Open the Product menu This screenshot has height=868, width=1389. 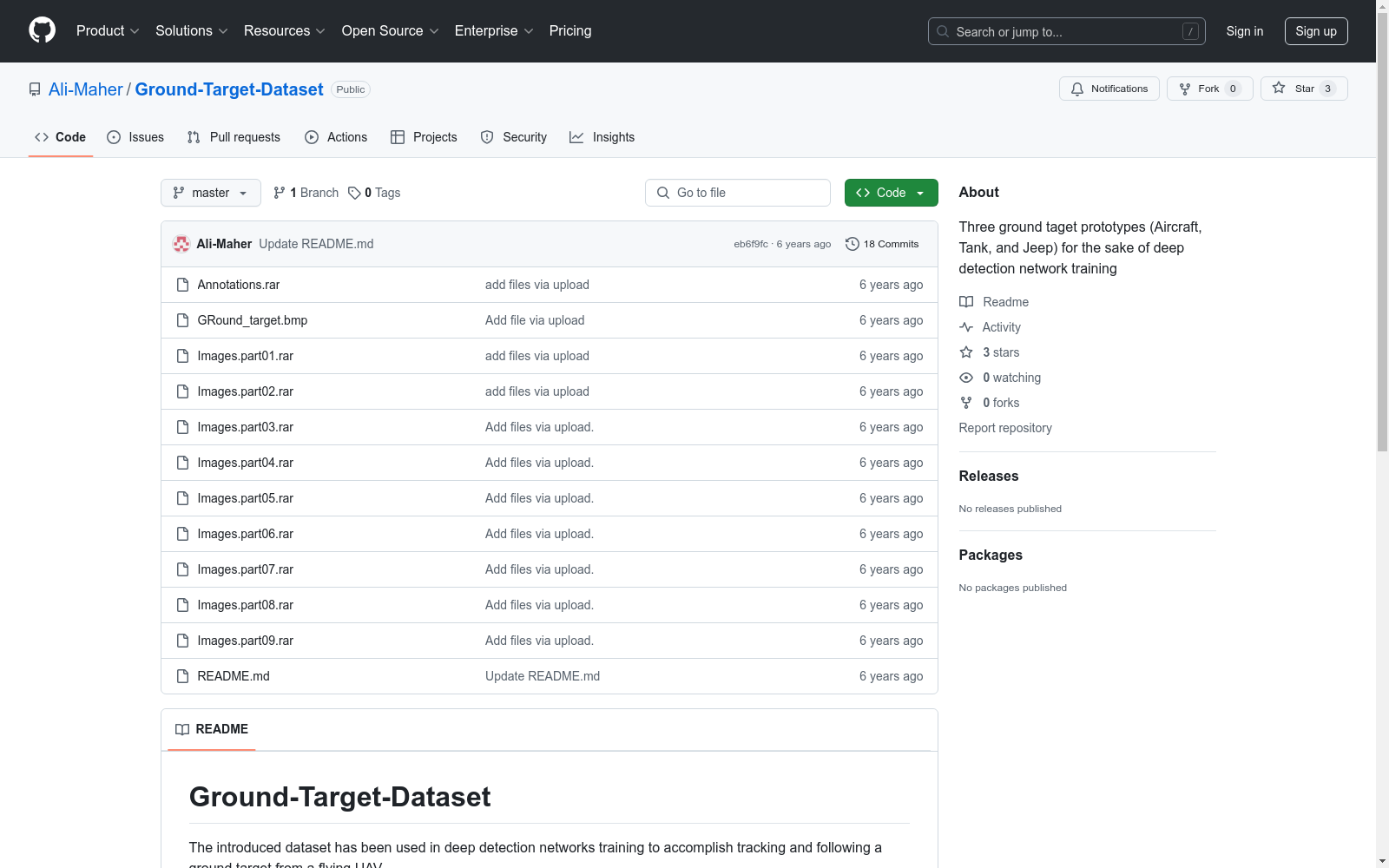click(108, 31)
